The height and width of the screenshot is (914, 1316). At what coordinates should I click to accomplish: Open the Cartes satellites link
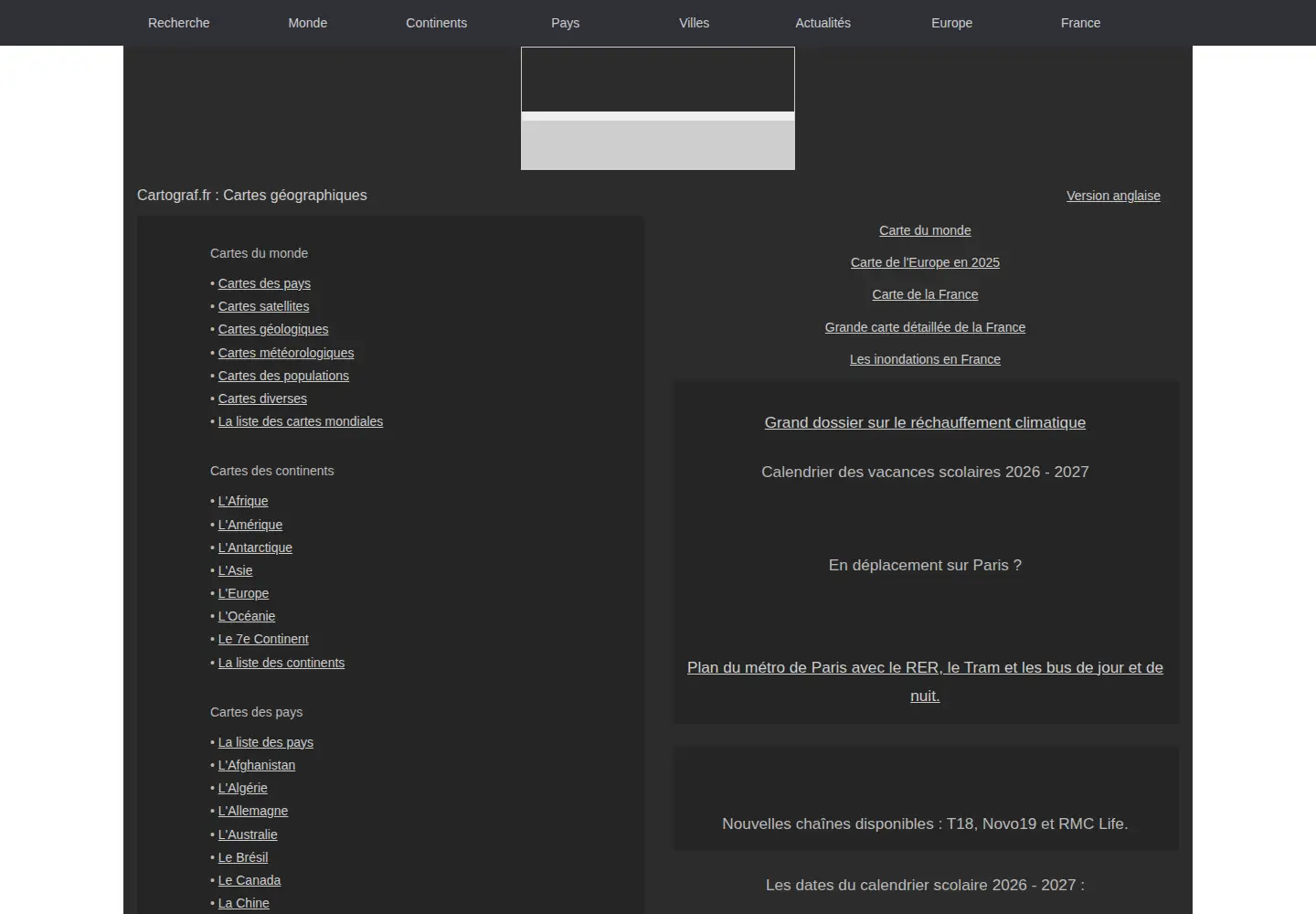pyautogui.click(x=263, y=306)
